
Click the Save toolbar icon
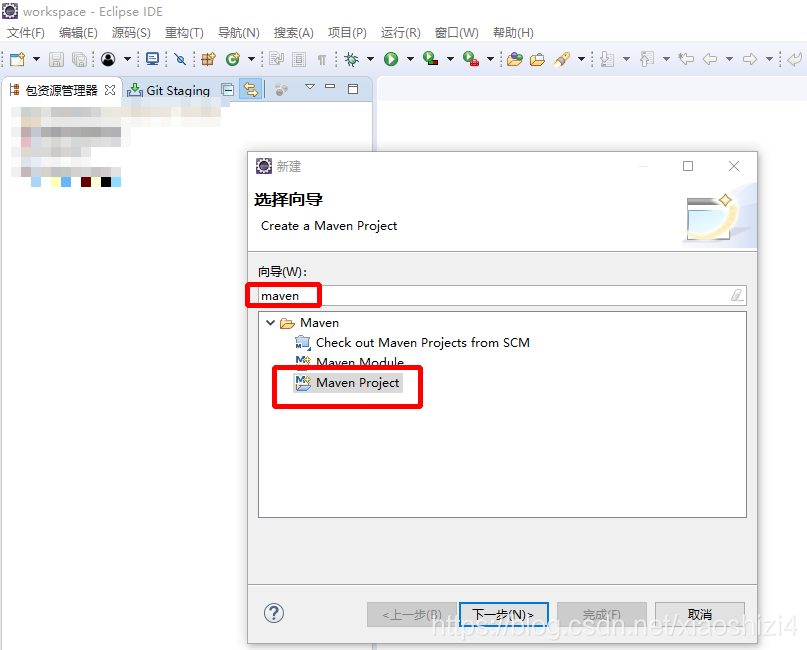coord(56,59)
